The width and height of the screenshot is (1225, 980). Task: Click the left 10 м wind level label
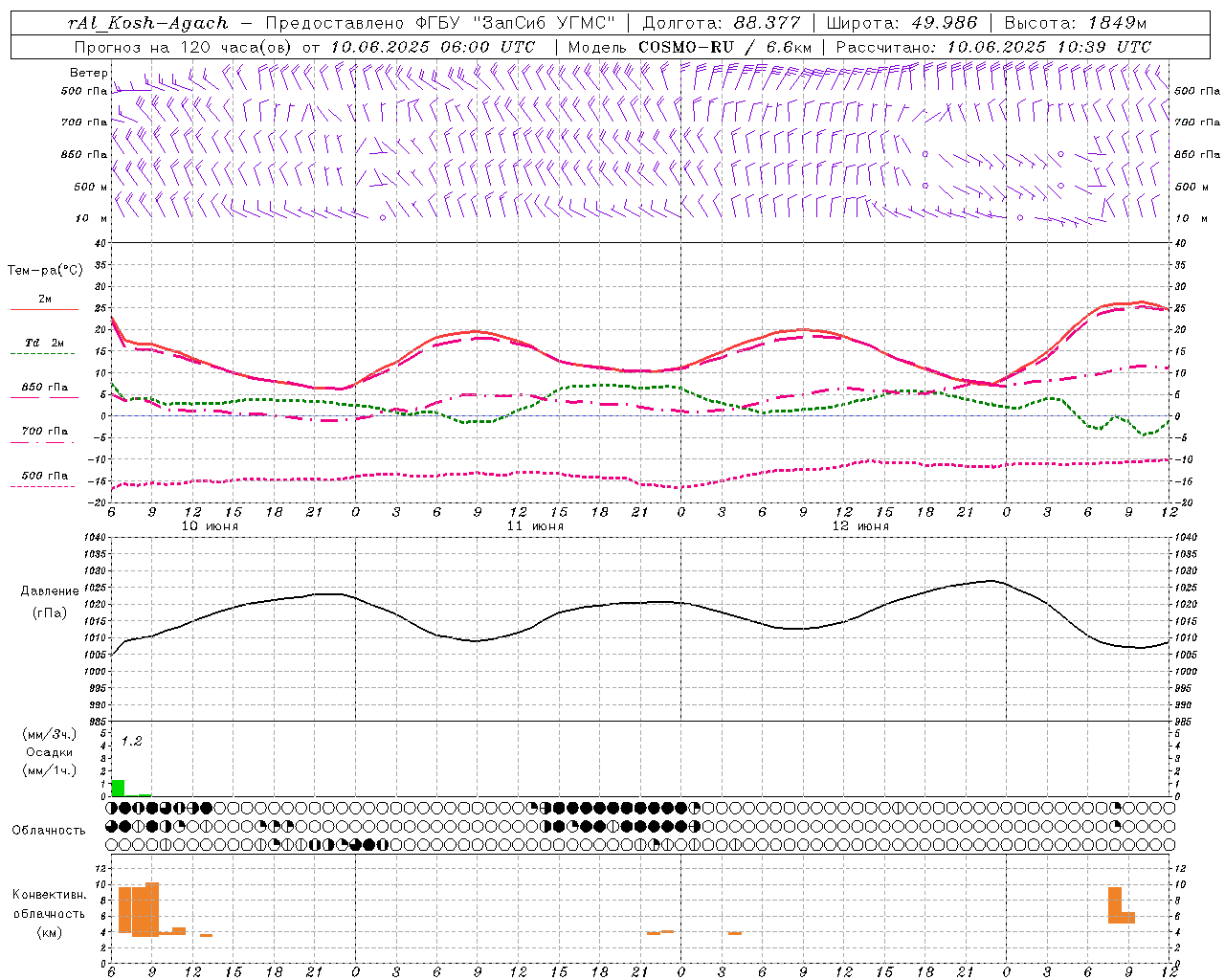click(91, 218)
